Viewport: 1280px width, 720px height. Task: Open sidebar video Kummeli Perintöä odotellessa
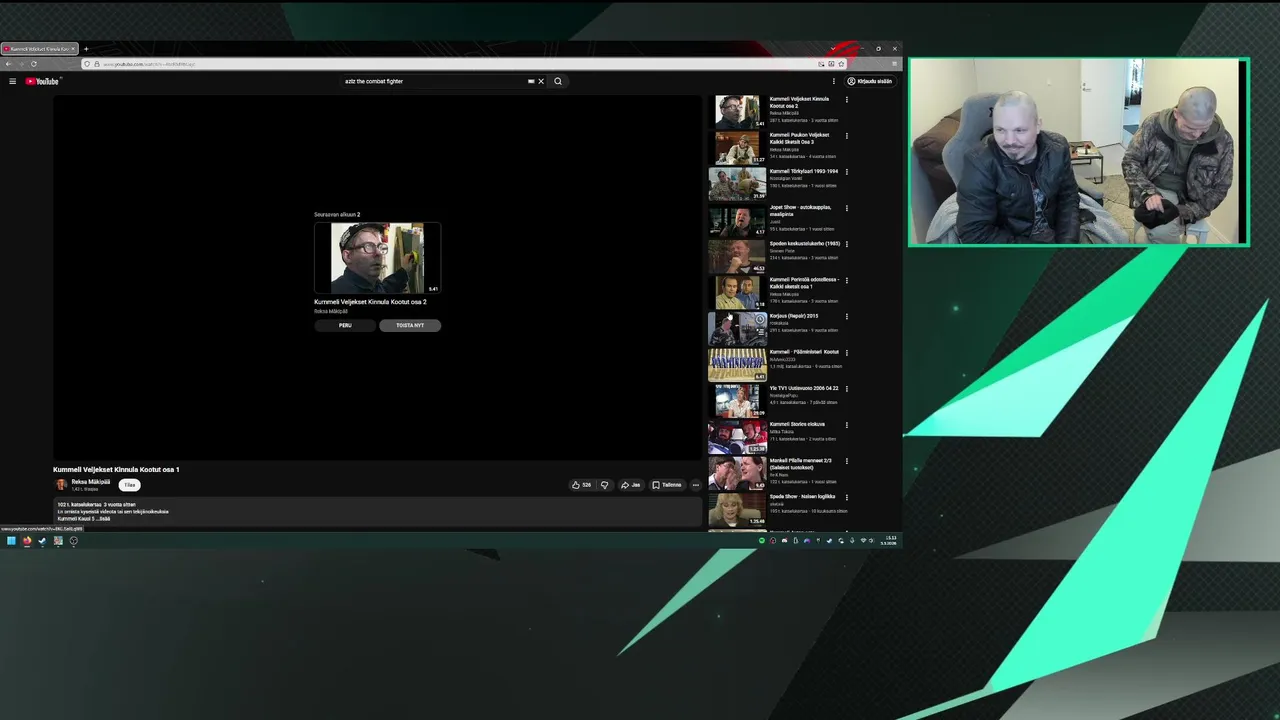coord(804,283)
